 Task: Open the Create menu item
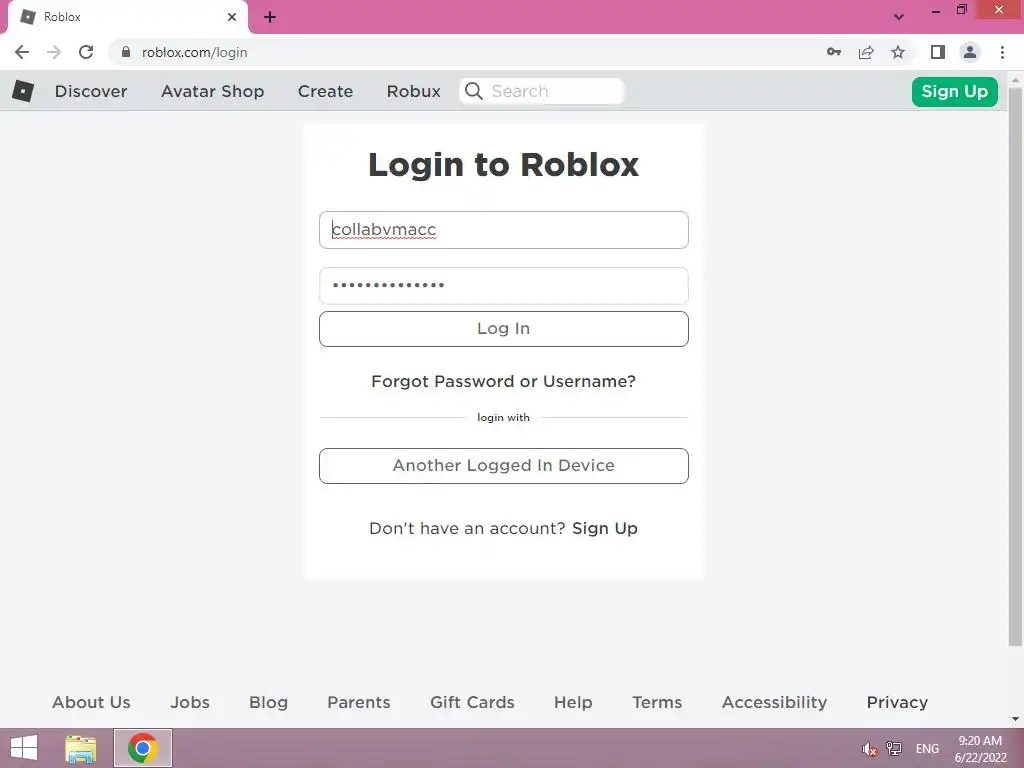coord(325,91)
